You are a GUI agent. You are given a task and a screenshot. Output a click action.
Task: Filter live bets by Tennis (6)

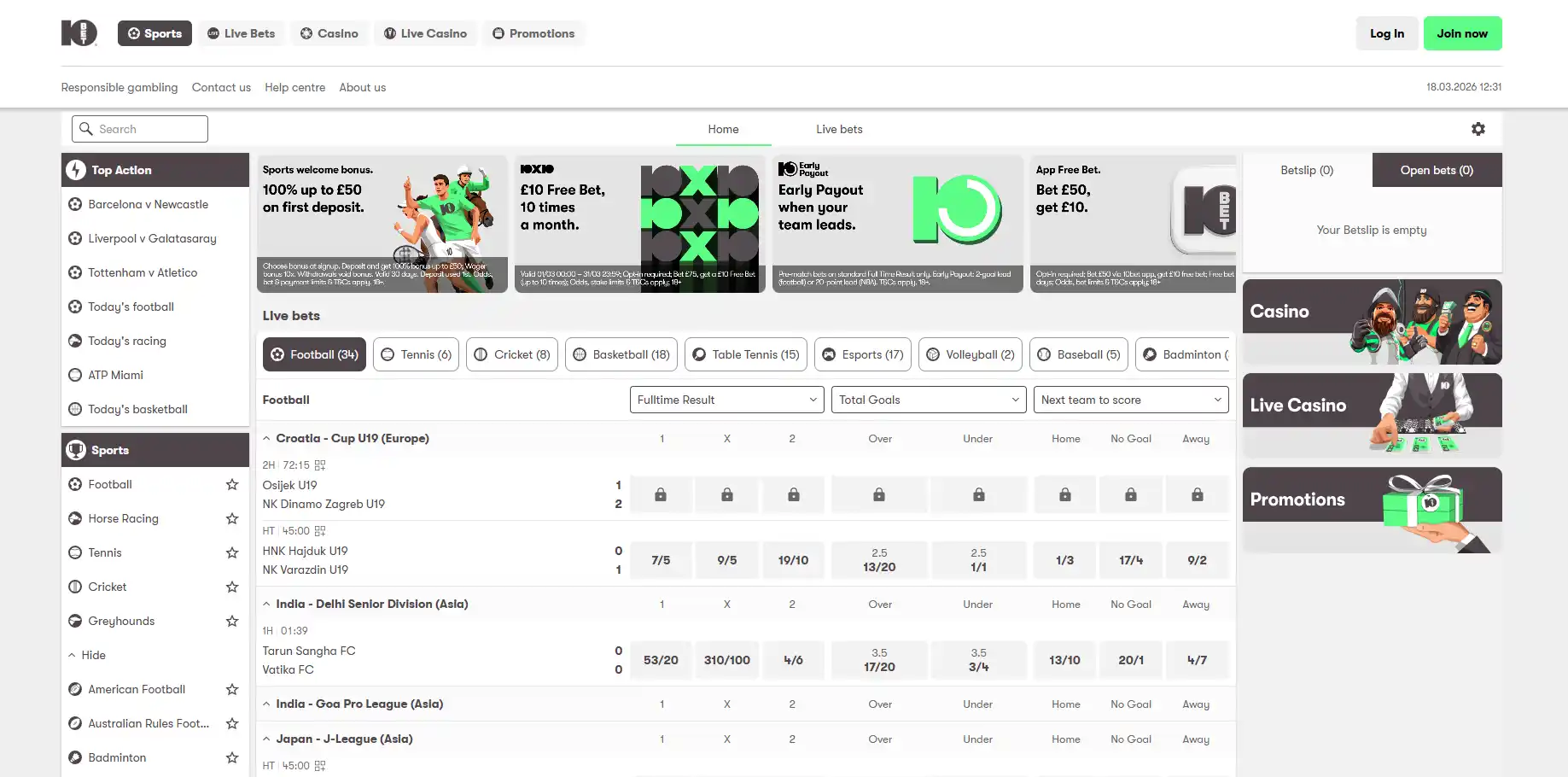[416, 354]
